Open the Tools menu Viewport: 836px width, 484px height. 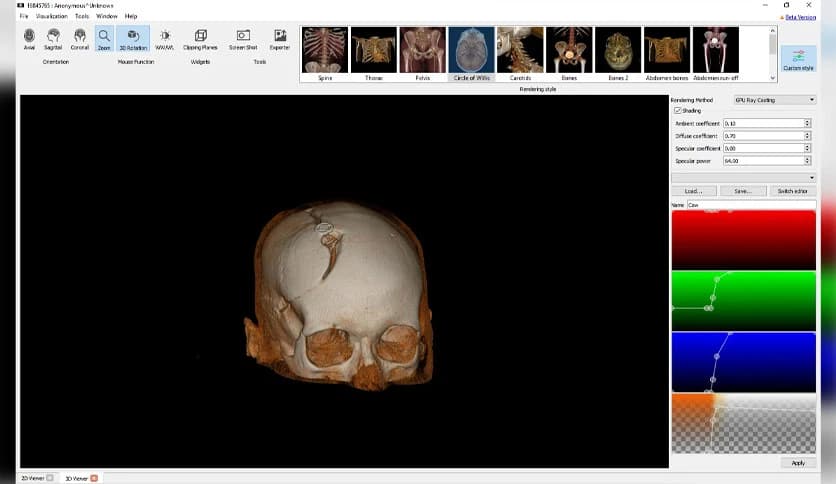click(x=82, y=16)
